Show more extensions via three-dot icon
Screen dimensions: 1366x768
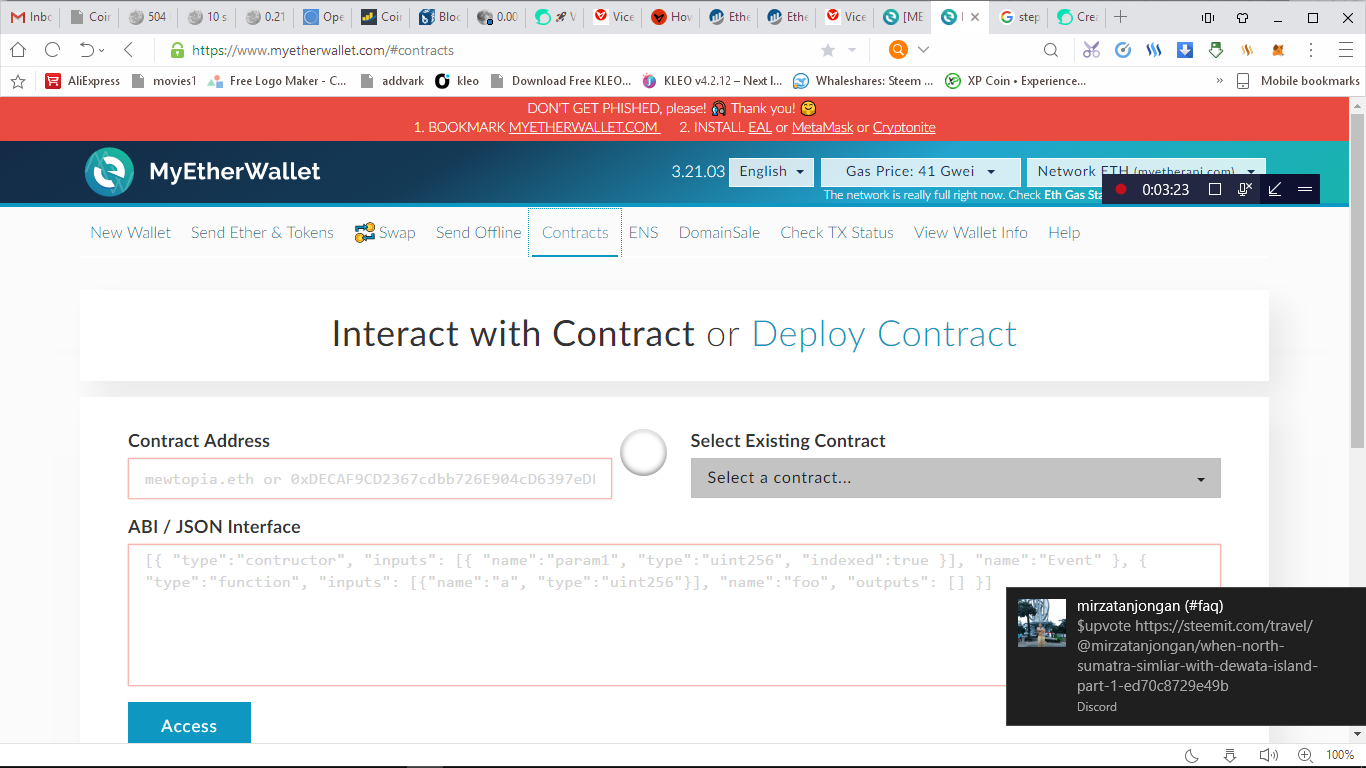click(x=1311, y=50)
